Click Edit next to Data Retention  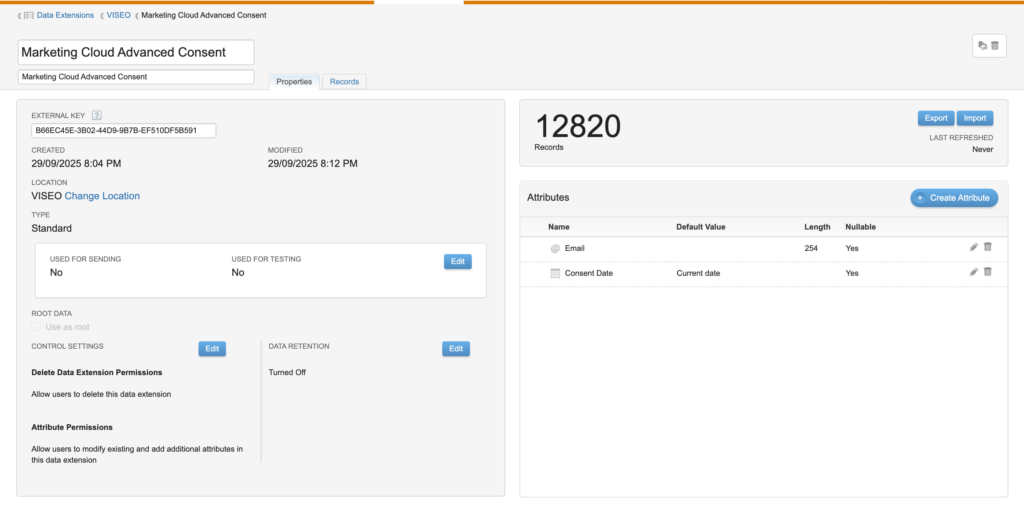click(456, 349)
